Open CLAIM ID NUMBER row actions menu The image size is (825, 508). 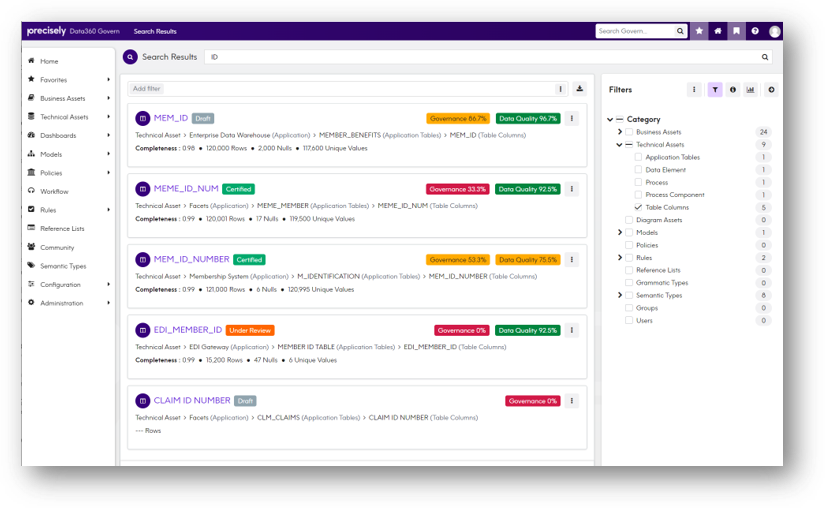coord(571,401)
